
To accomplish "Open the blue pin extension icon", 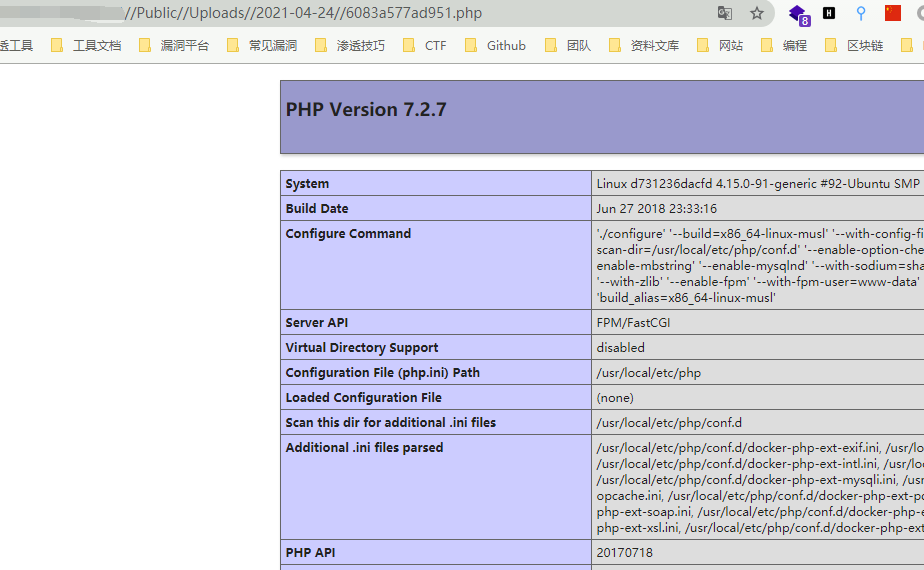I will pyautogui.click(x=861, y=13).
